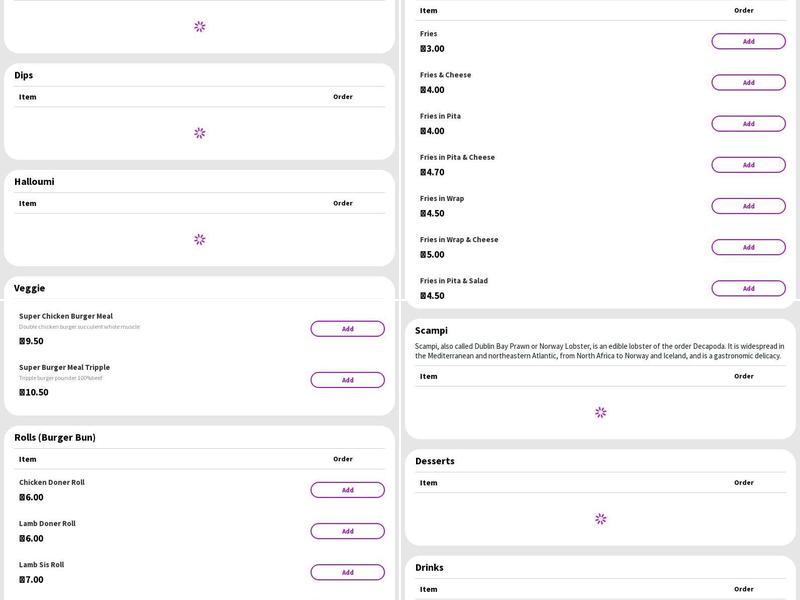Add Fries to the order
Viewport: 800px width, 600px height.
(748, 42)
